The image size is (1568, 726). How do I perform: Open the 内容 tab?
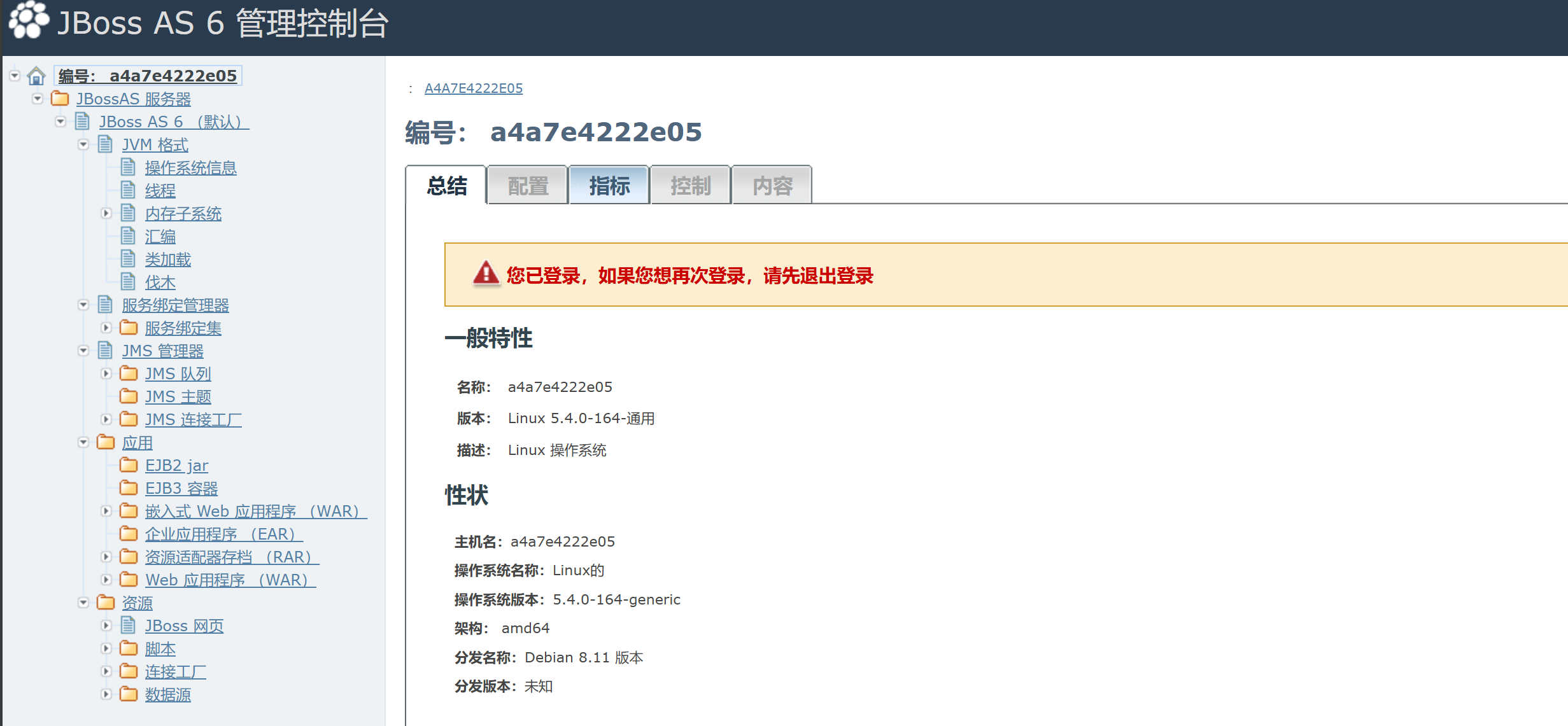point(772,185)
